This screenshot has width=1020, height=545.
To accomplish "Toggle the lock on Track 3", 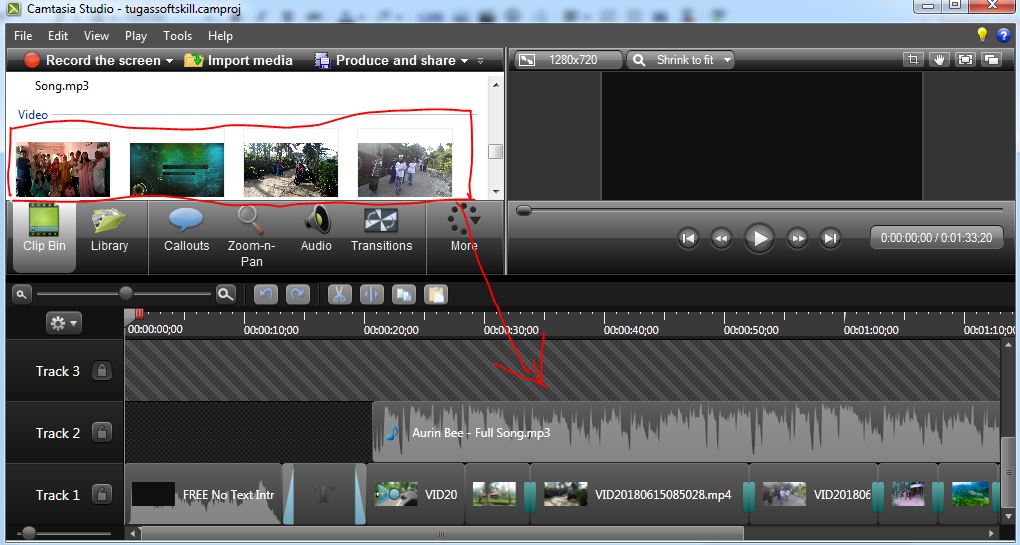I will coord(101,371).
